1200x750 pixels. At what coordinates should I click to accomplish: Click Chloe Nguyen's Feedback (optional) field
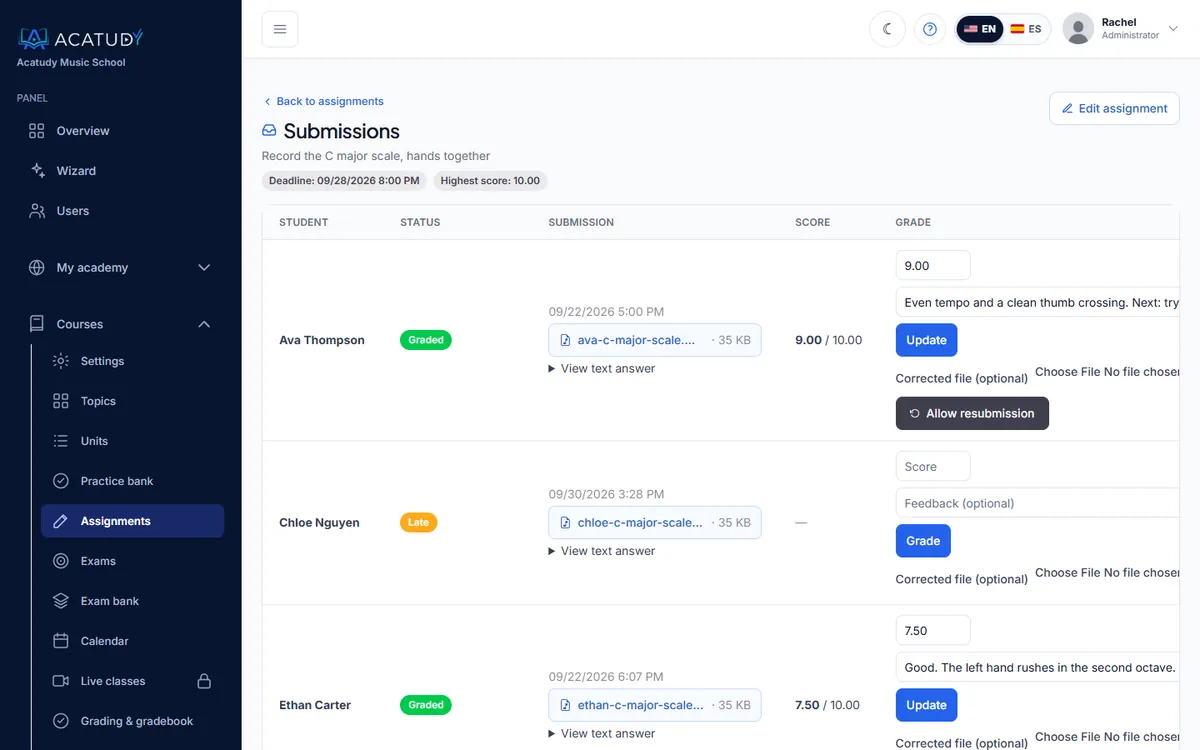pyautogui.click(x=1038, y=503)
